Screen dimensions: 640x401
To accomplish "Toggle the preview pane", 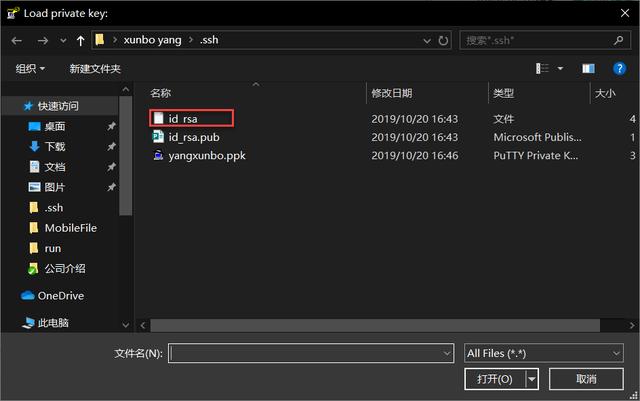I will [588, 68].
